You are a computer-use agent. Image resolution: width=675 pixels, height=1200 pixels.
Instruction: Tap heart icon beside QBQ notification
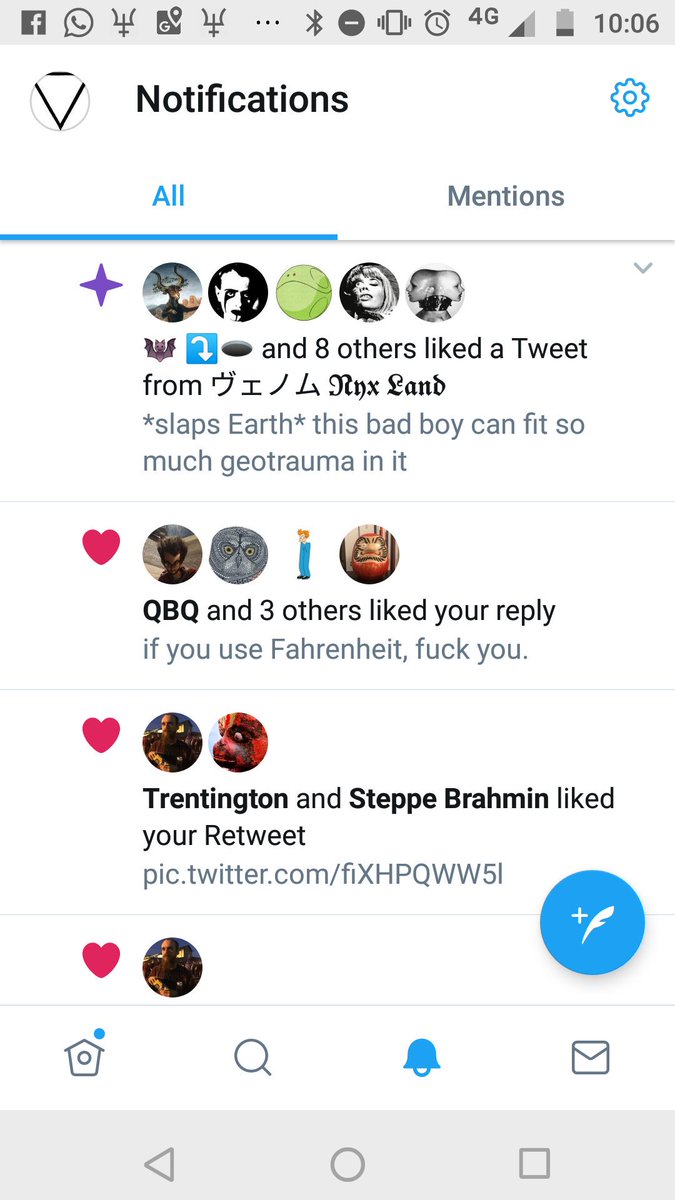pos(101,547)
